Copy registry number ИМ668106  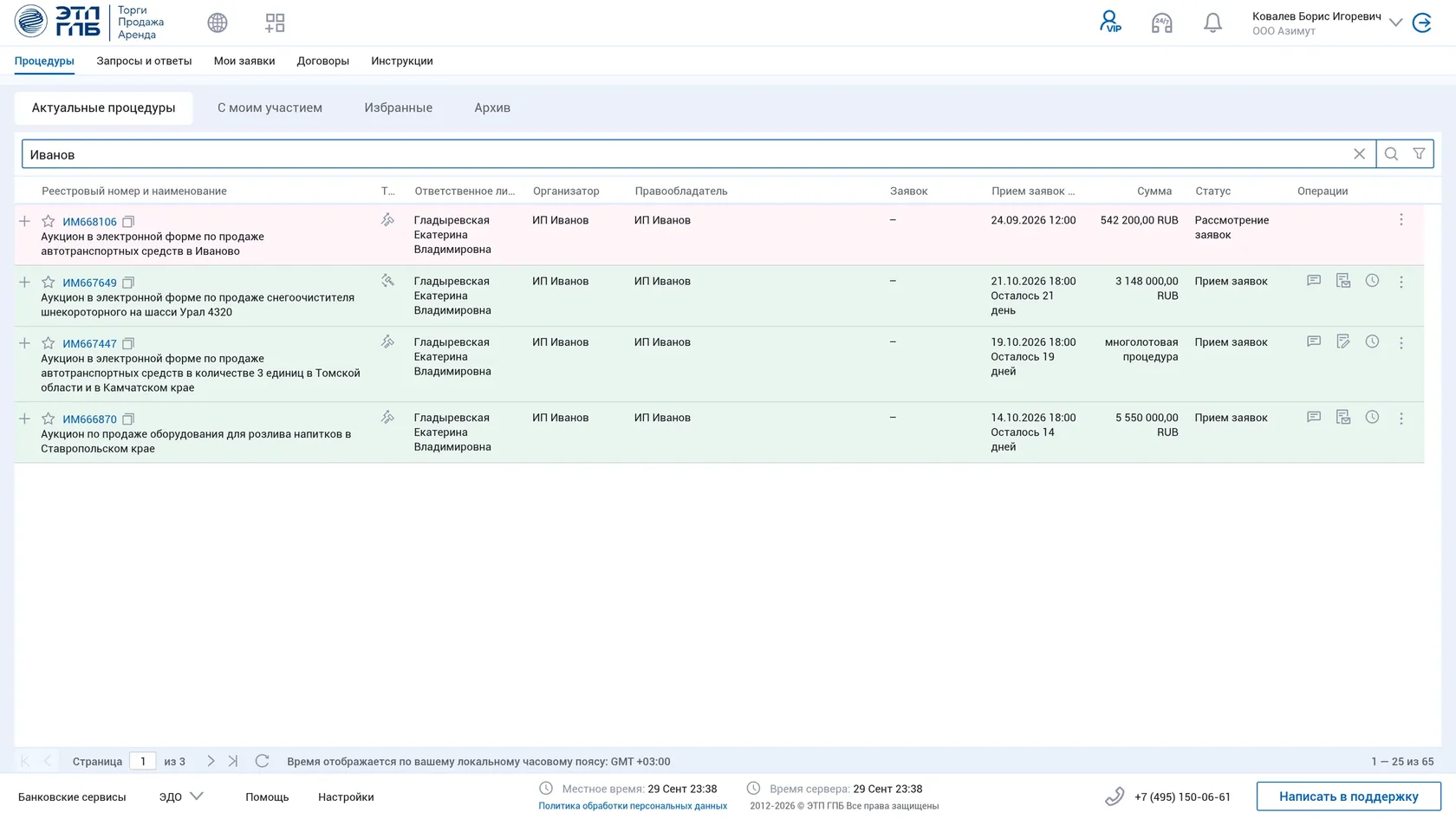pyautogui.click(x=128, y=222)
